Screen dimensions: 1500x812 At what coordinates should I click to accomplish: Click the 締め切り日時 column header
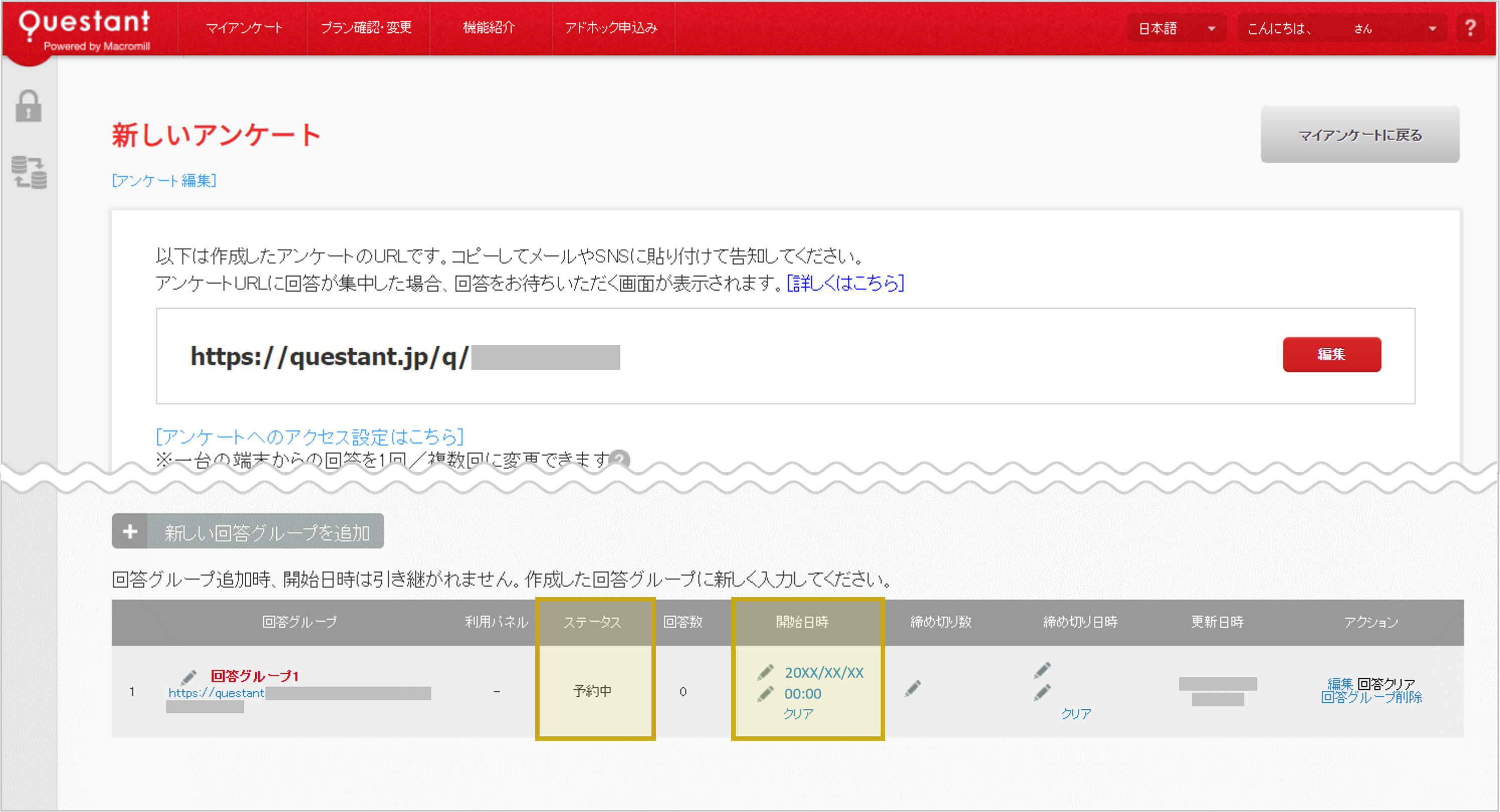pos(1080,622)
